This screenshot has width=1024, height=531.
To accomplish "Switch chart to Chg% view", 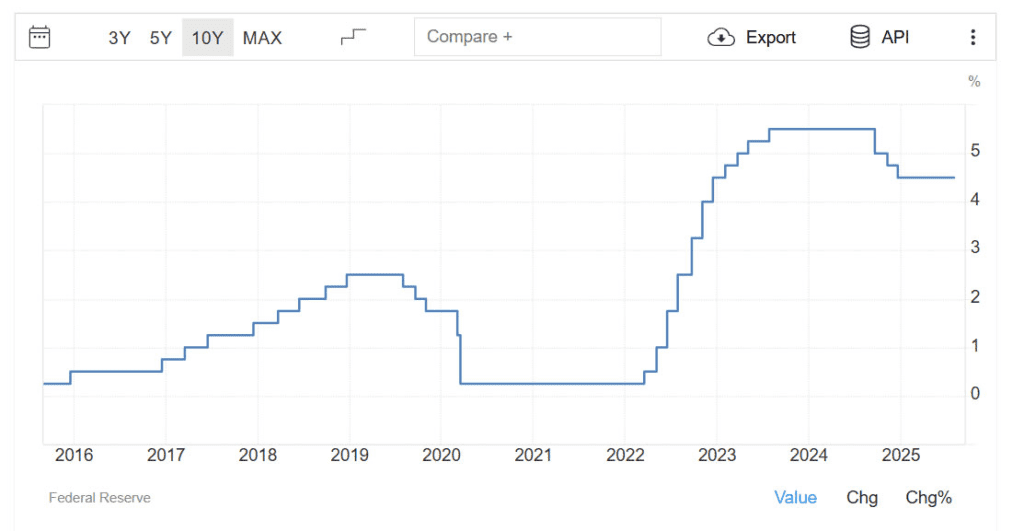I will tap(928, 497).
